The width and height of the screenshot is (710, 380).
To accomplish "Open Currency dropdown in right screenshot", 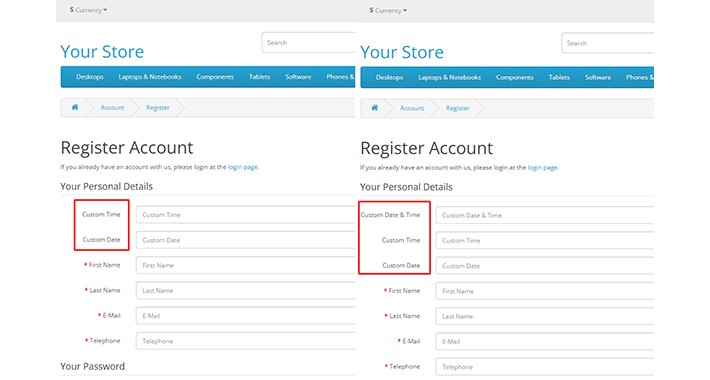I will point(388,10).
